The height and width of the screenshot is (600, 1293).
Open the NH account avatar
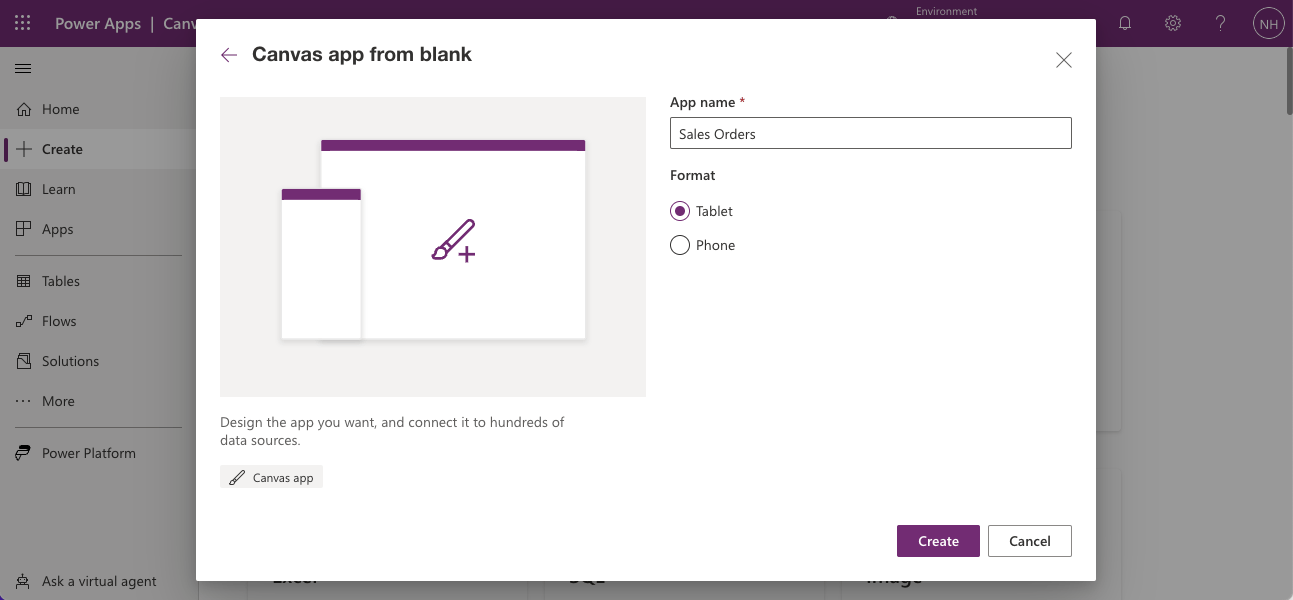[1268, 23]
